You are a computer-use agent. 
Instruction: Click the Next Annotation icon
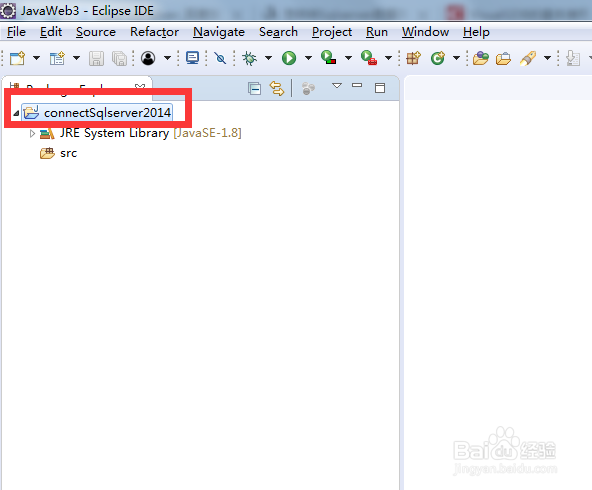(573, 58)
